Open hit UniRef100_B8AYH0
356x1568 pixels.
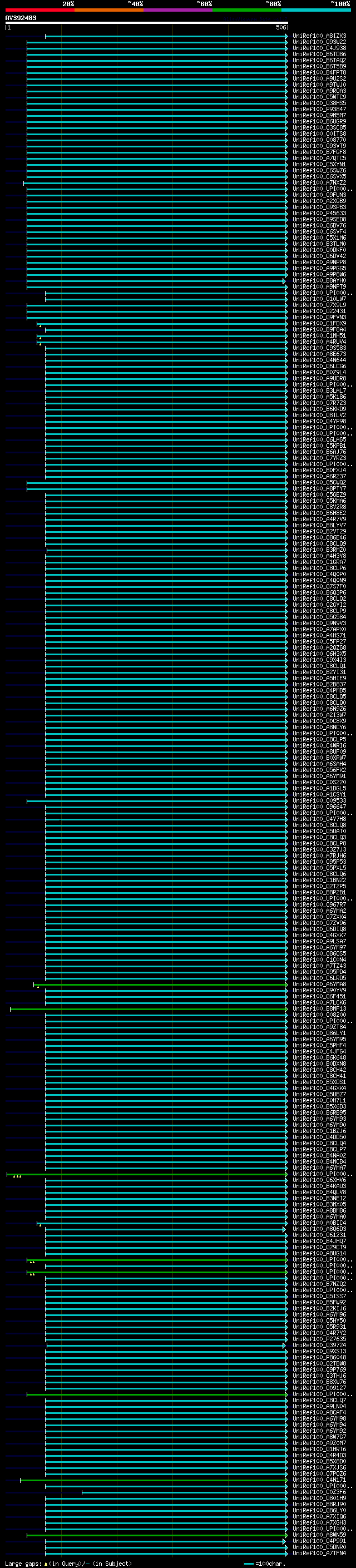click(x=319, y=280)
